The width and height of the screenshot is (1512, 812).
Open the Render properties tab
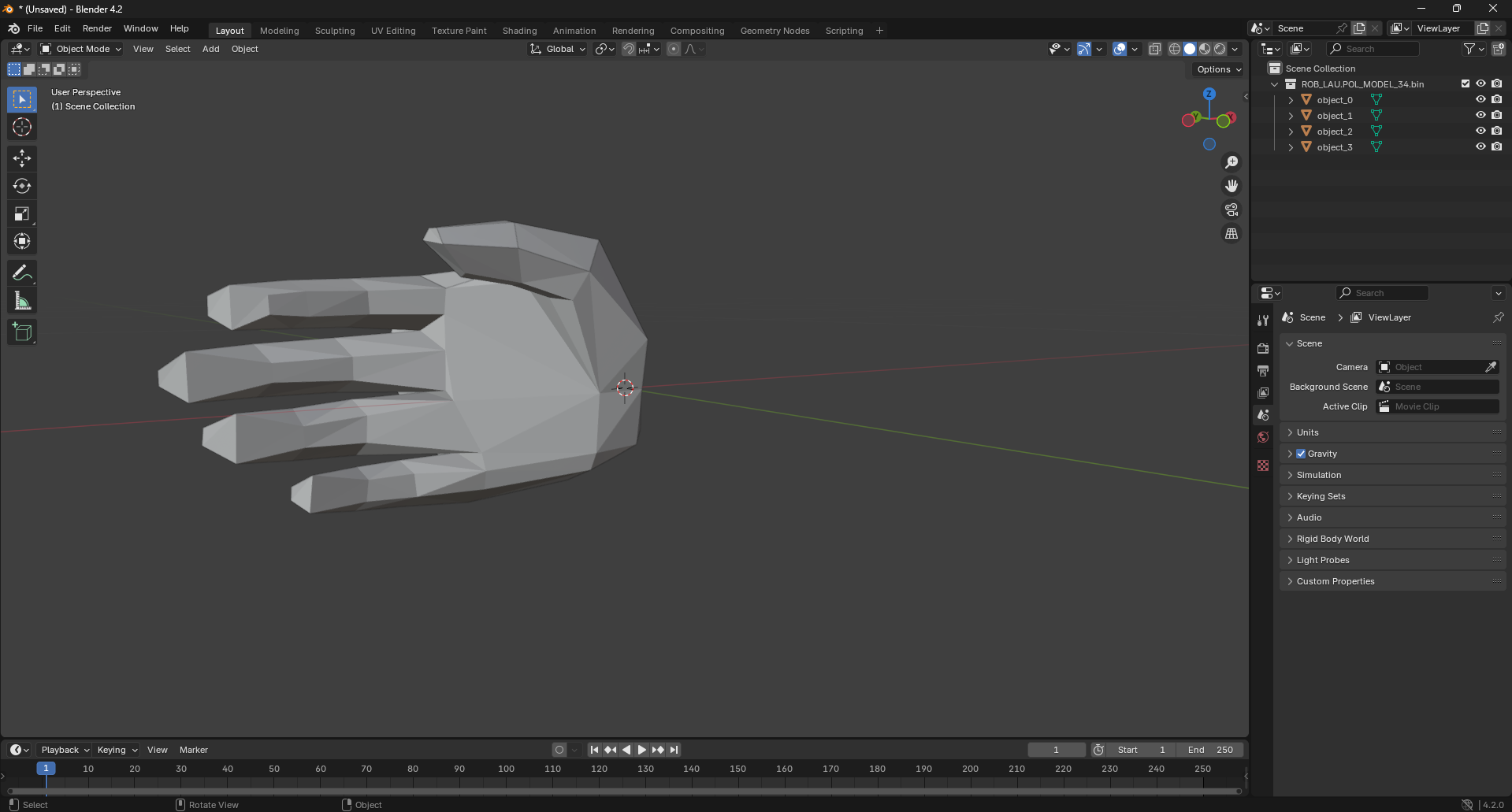1263,348
